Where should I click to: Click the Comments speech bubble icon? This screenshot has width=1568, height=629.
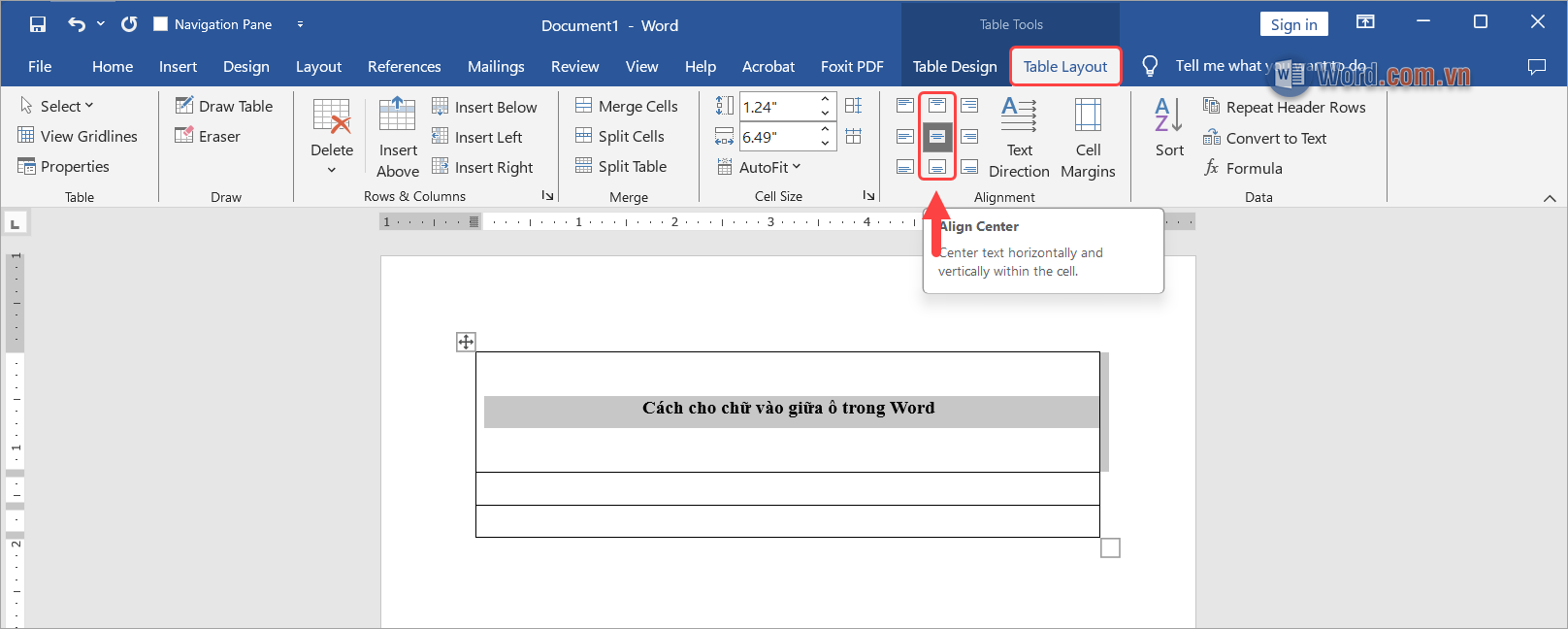(x=1537, y=66)
